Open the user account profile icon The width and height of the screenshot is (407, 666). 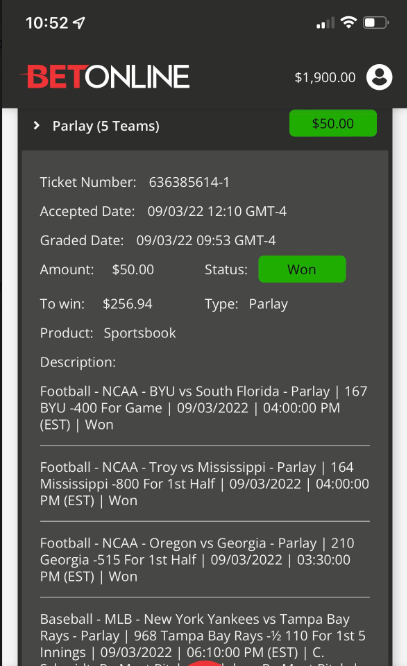[379, 77]
